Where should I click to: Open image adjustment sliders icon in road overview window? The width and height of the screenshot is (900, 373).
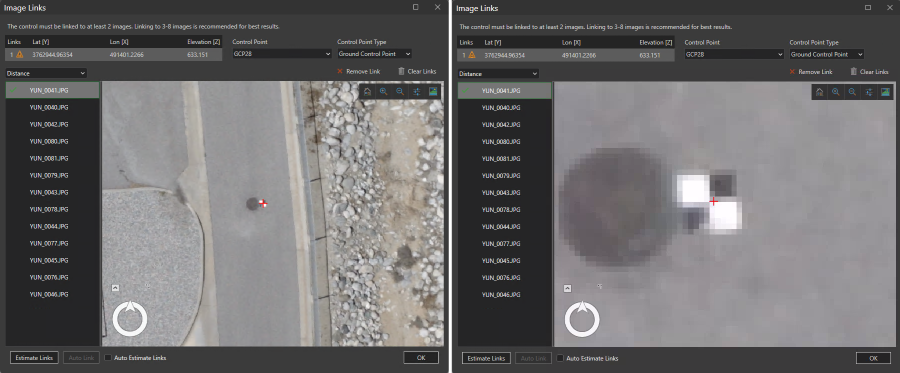coord(417,91)
